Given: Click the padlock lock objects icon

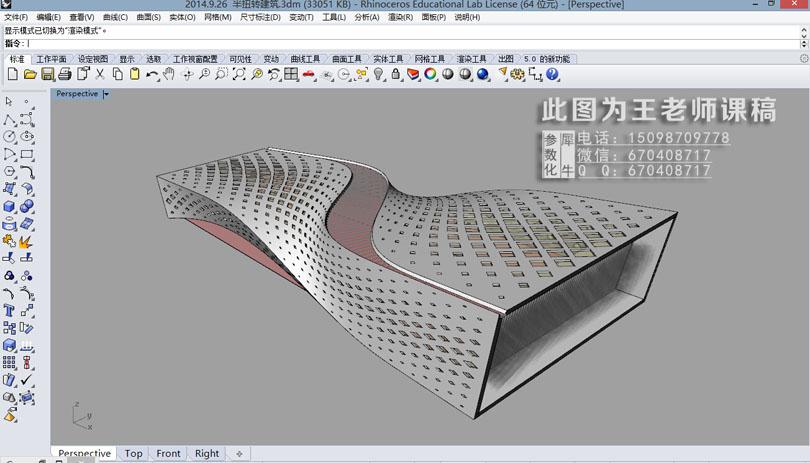Looking at the screenshot, I should [396, 74].
